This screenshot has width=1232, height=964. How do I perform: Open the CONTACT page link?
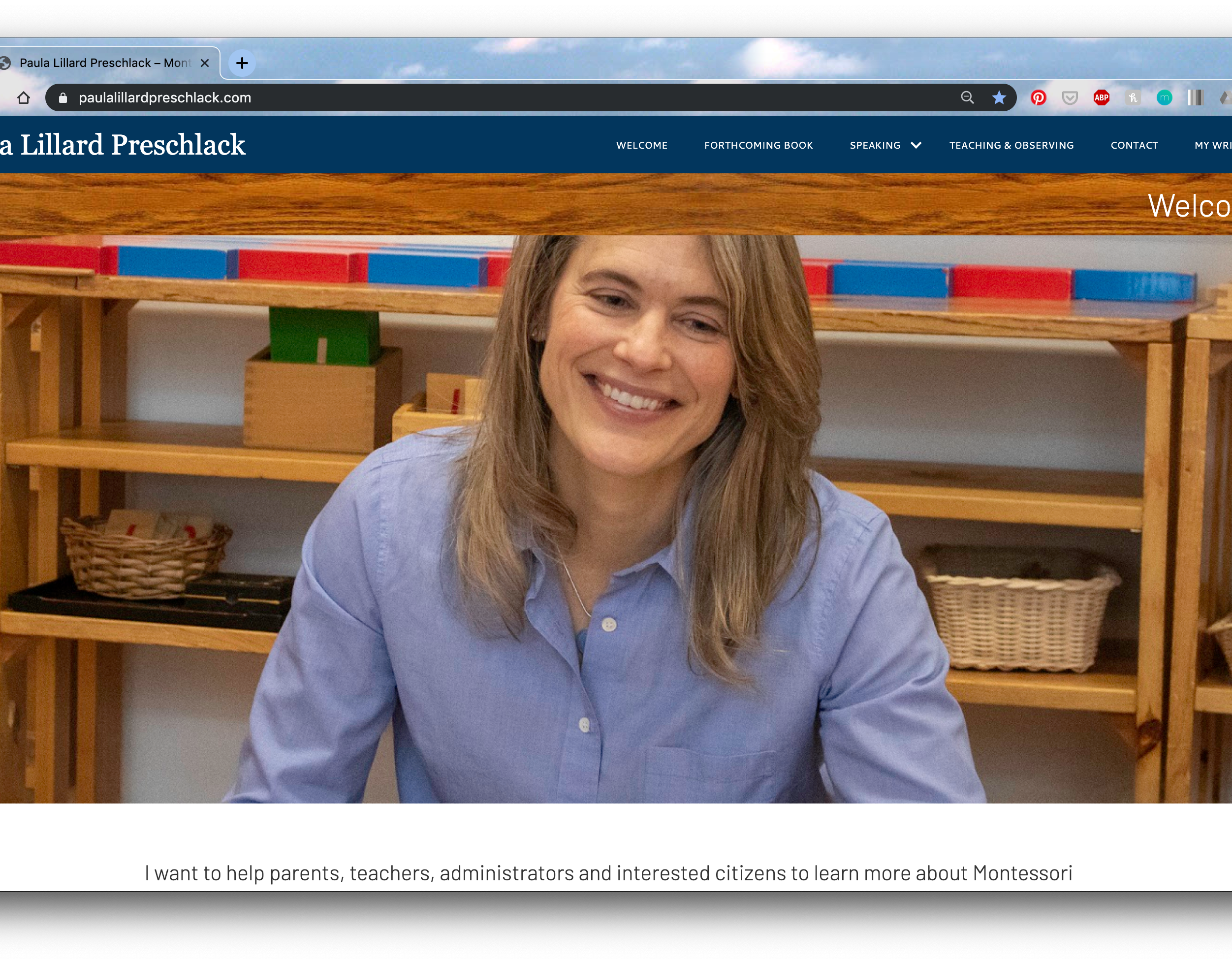(x=1135, y=145)
